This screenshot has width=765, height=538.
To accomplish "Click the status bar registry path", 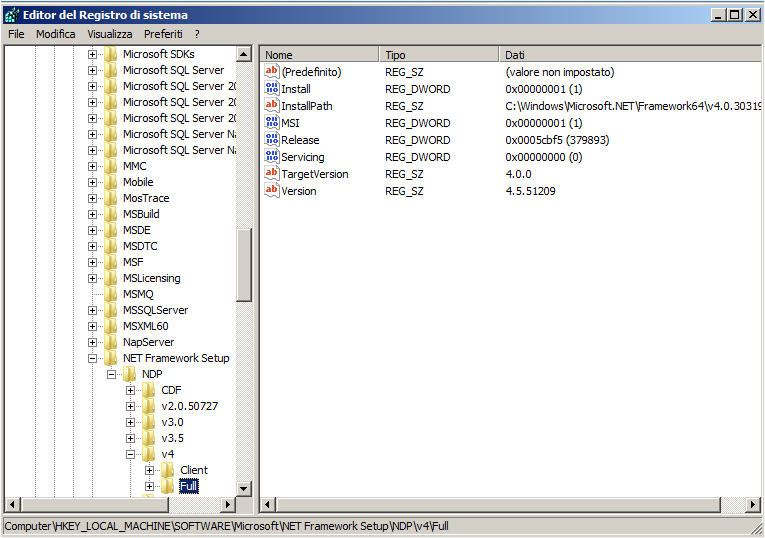I will click(x=226, y=526).
